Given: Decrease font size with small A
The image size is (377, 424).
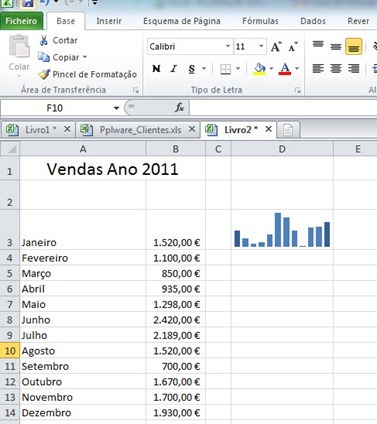Looking at the screenshot, I should pos(293,47).
